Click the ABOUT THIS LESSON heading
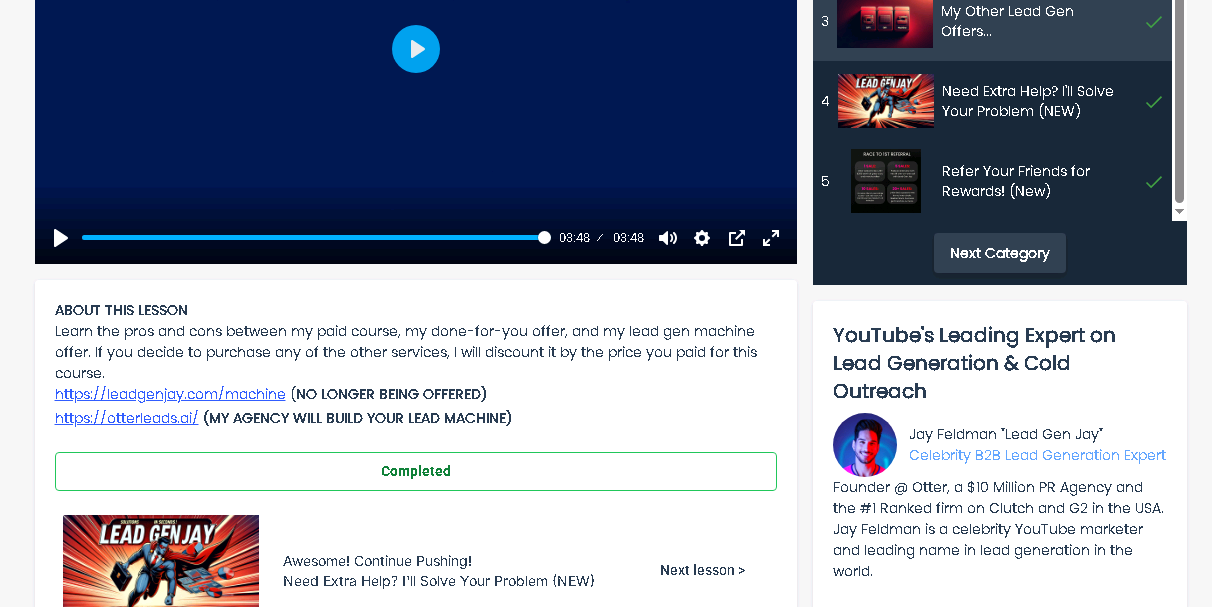The height and width of the screenshot is (607, 1212). click(x=121, y=310)
